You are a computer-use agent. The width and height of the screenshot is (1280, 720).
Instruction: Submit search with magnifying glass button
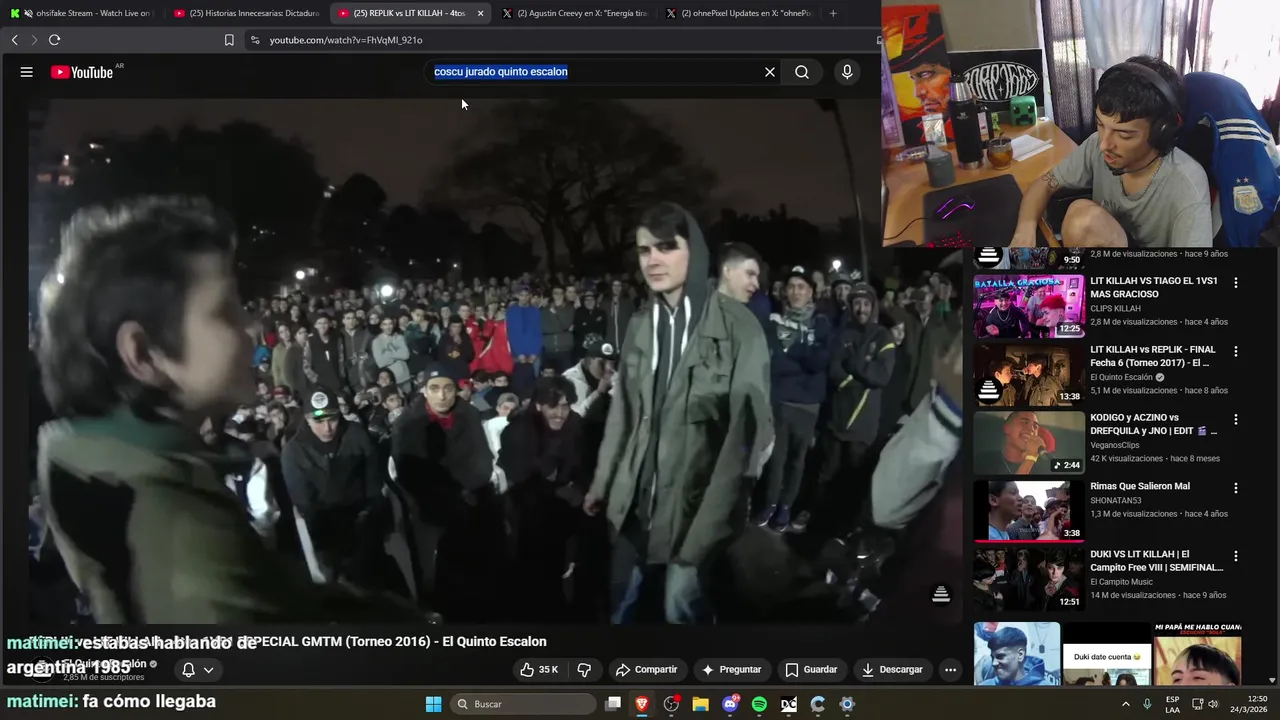pyautogui.click(x=802, y=72)
